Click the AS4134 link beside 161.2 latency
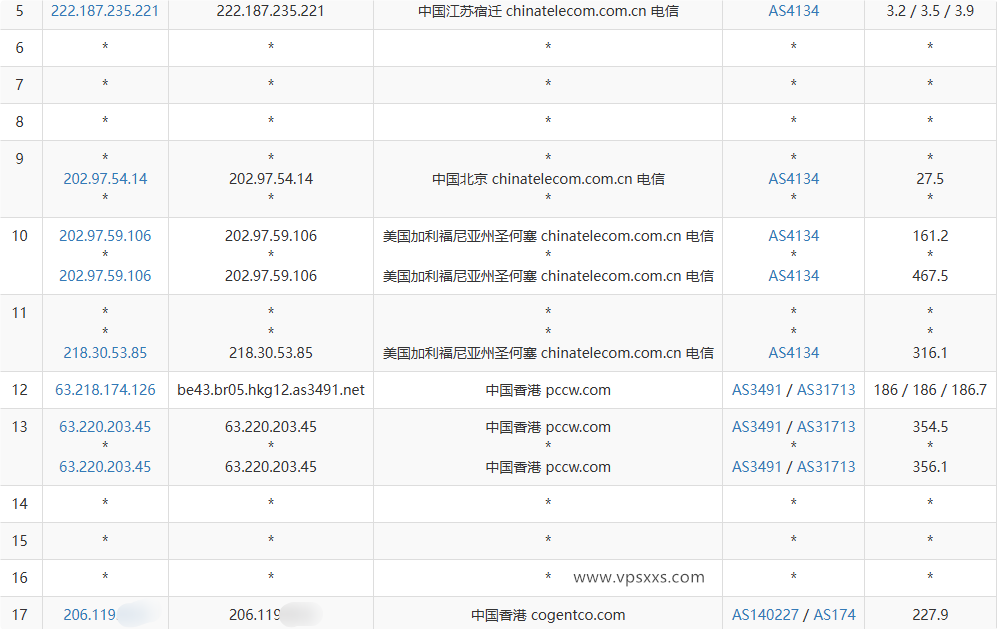 coord(793,236)
